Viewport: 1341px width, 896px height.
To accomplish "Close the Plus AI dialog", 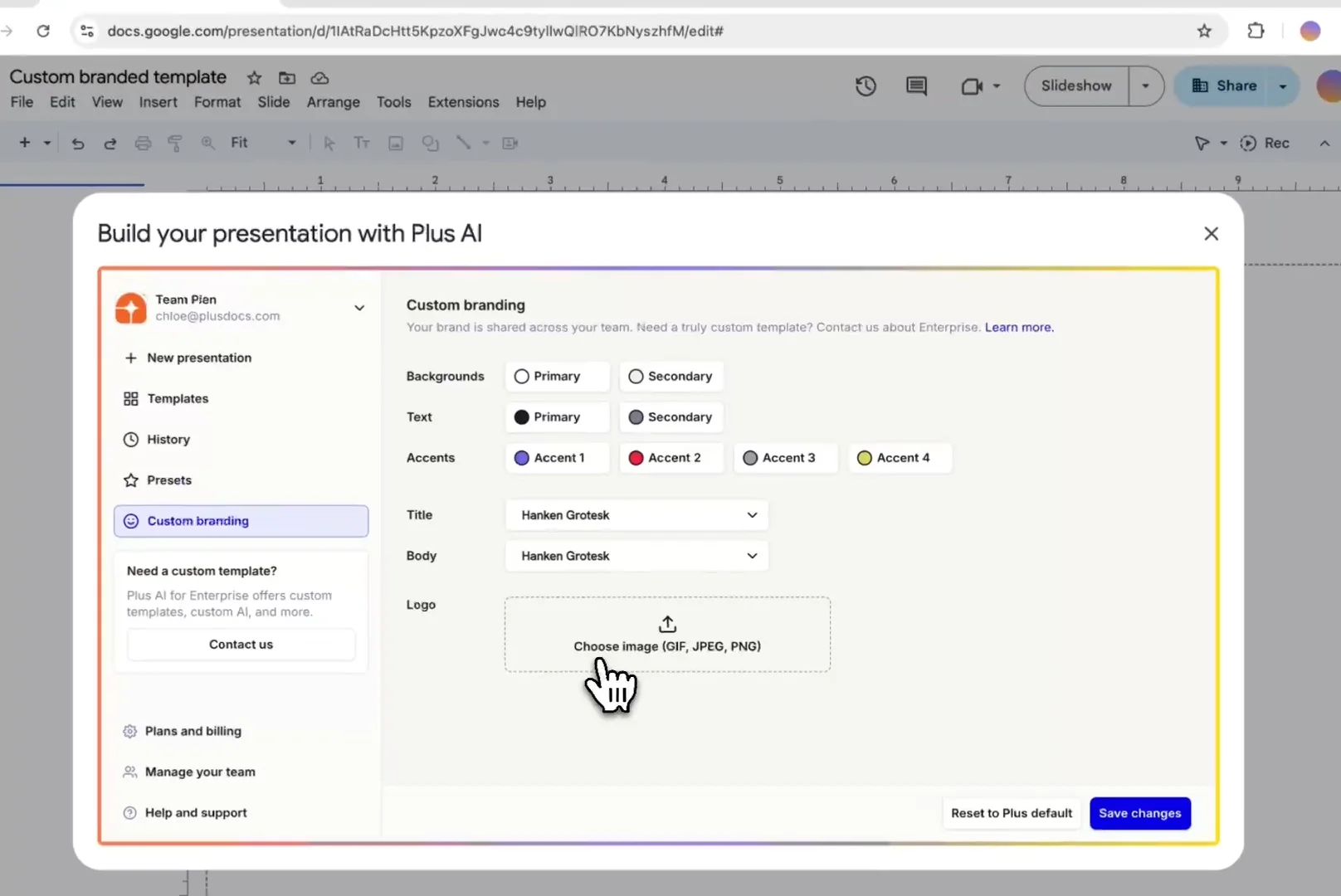I will [1211, 234].
